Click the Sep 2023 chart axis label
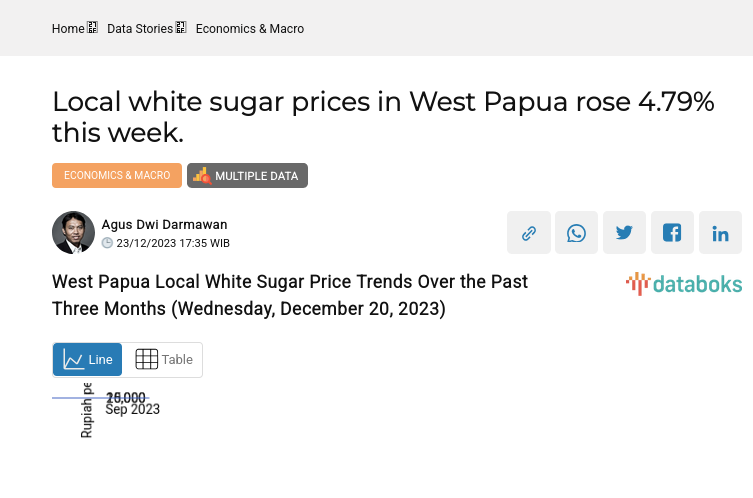Image resolution: width=753 pixels, height=498 pixels. coord(133,409)
